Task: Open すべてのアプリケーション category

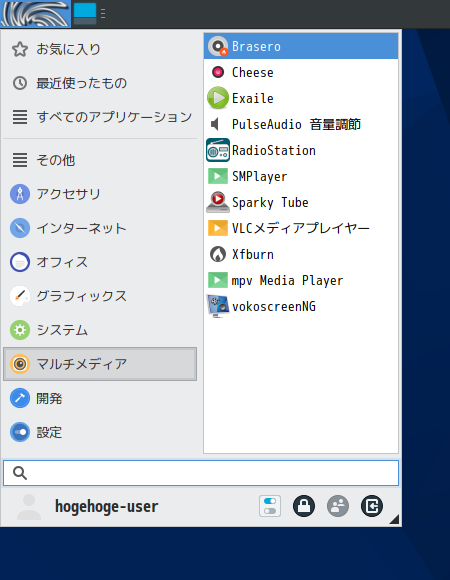Action: tap(100, 117)
